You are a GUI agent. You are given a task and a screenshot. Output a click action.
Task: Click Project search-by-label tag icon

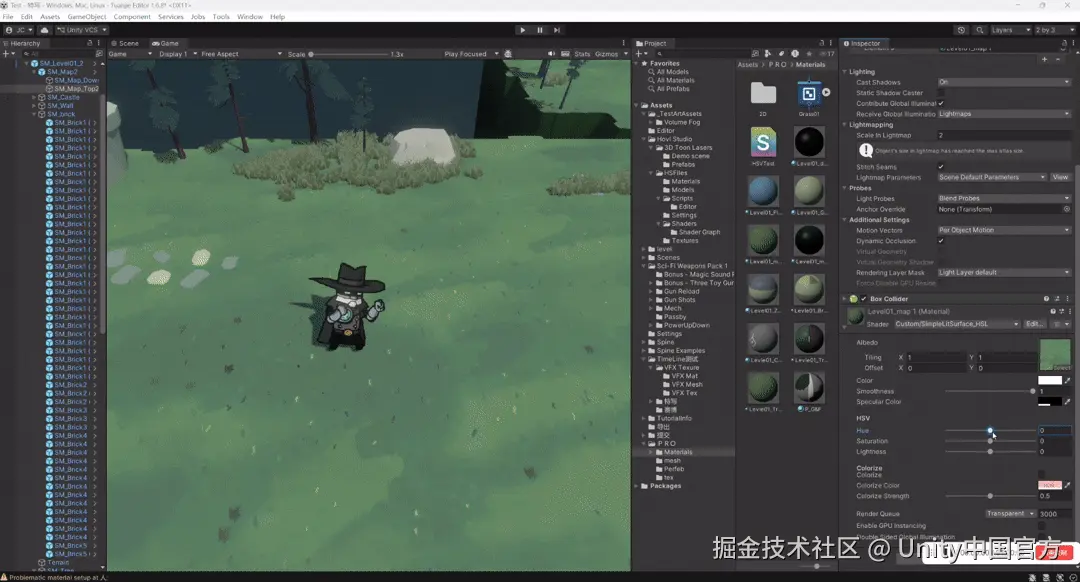781,54
